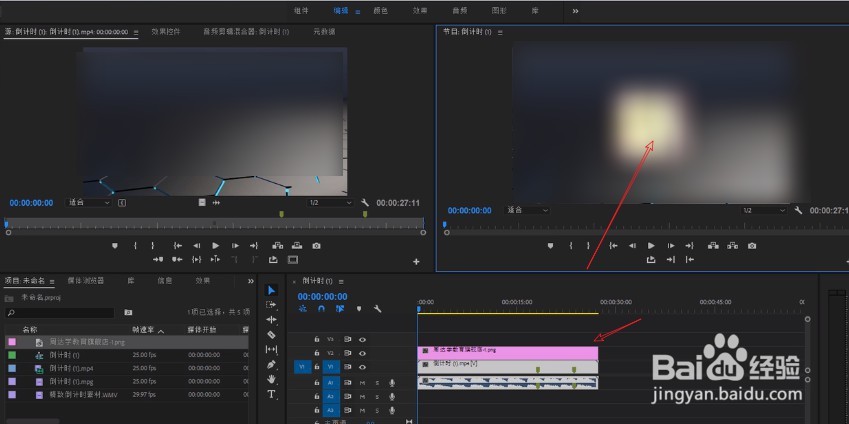
Task: Open 元数据 panel tab
Action: pos(324,32)
